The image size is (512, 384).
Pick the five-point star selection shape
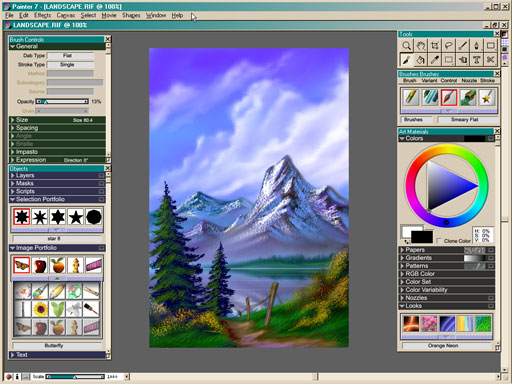(76, 217)
